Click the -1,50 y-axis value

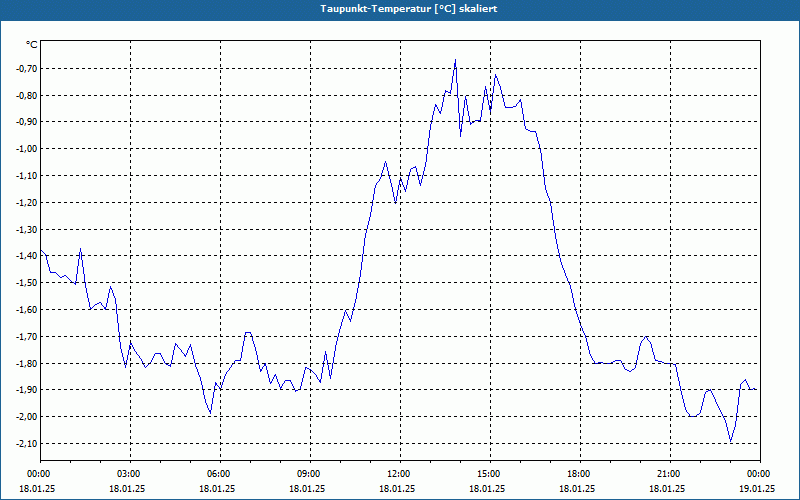(x=27, y=283)
